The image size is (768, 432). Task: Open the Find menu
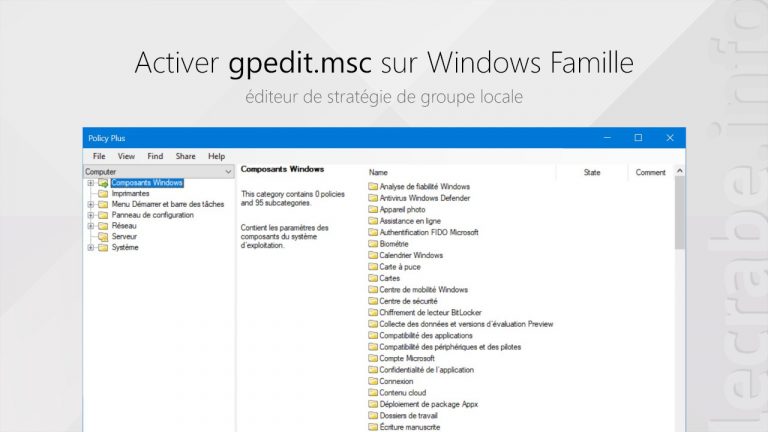pos(155,156)
